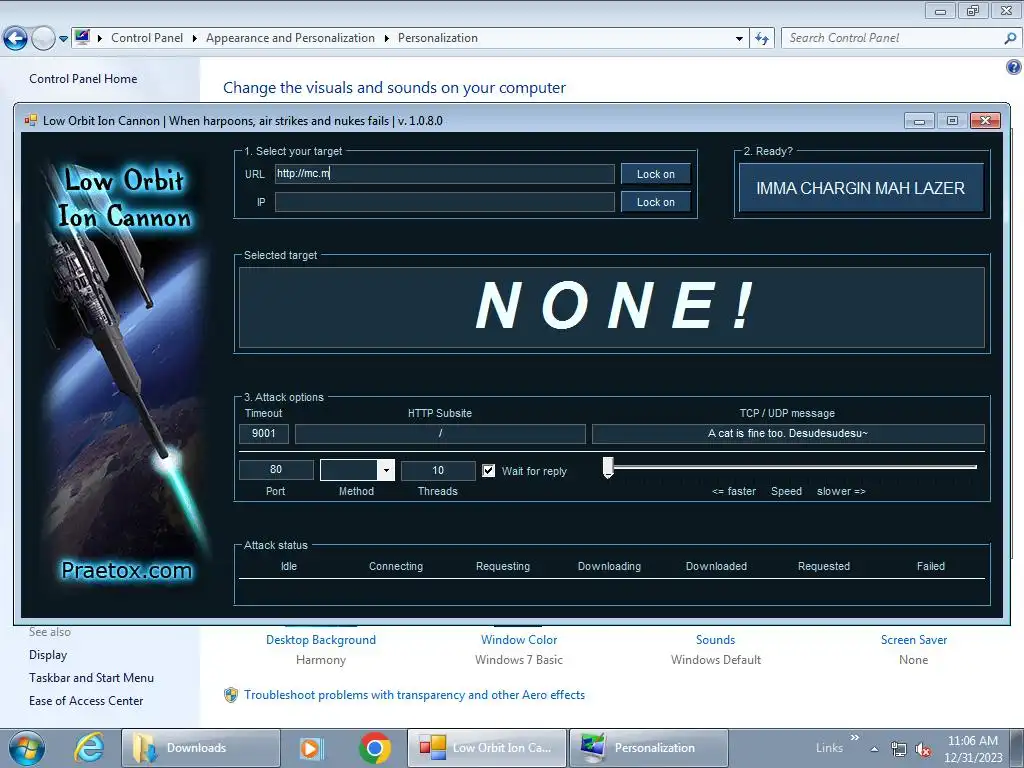
Task: Click the URL input field
Action: [444, 174]
